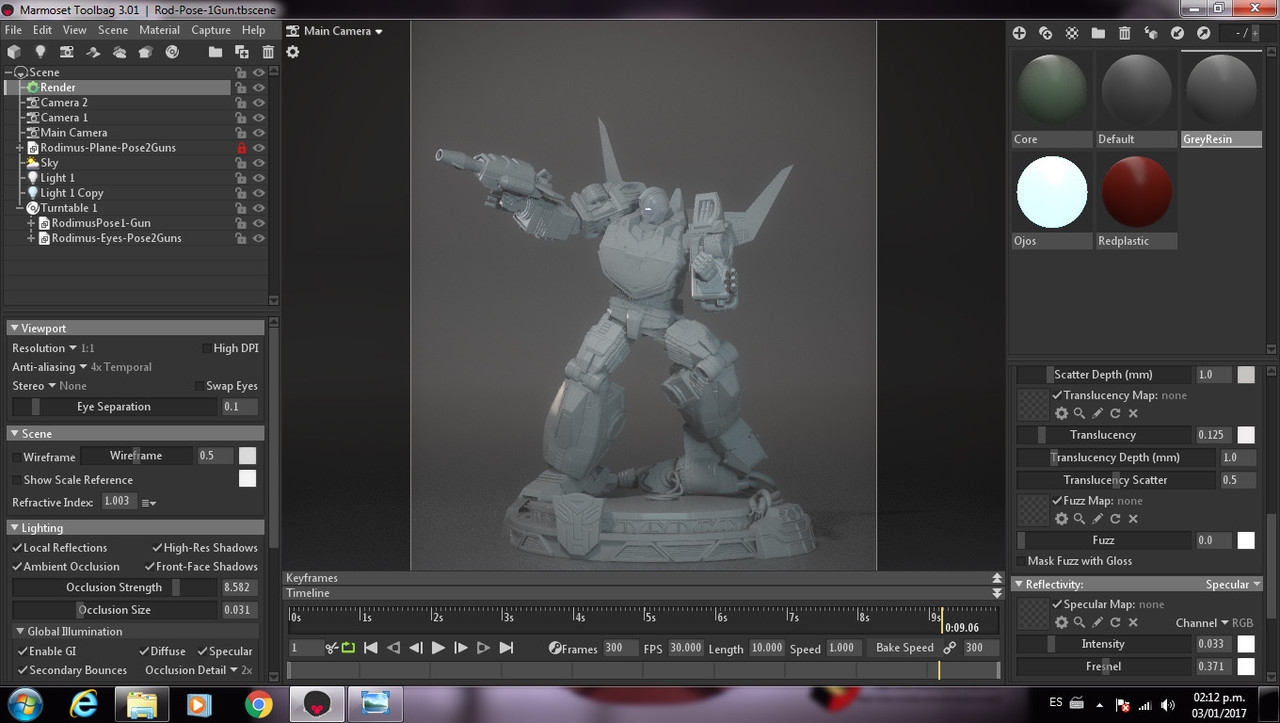
Task: Collapse the Viewport section
Action: 14,328
